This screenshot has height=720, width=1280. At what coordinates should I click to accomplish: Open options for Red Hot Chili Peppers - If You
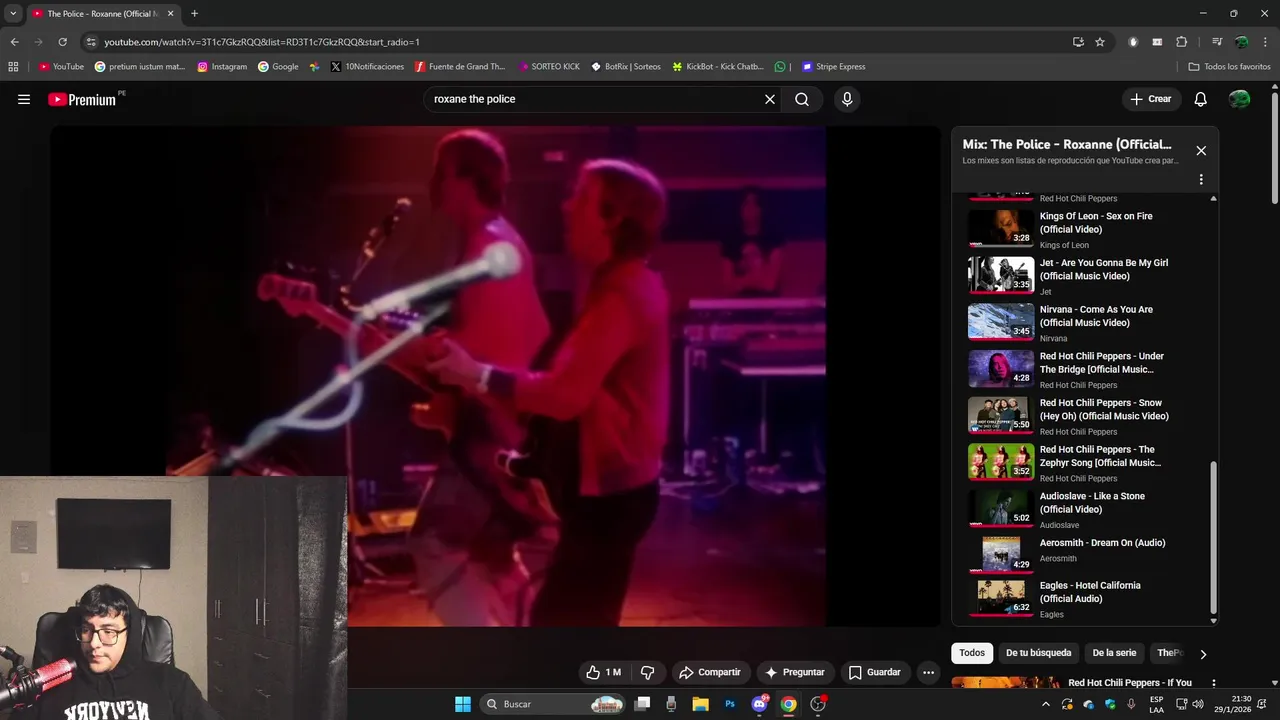click(1214, 684)
